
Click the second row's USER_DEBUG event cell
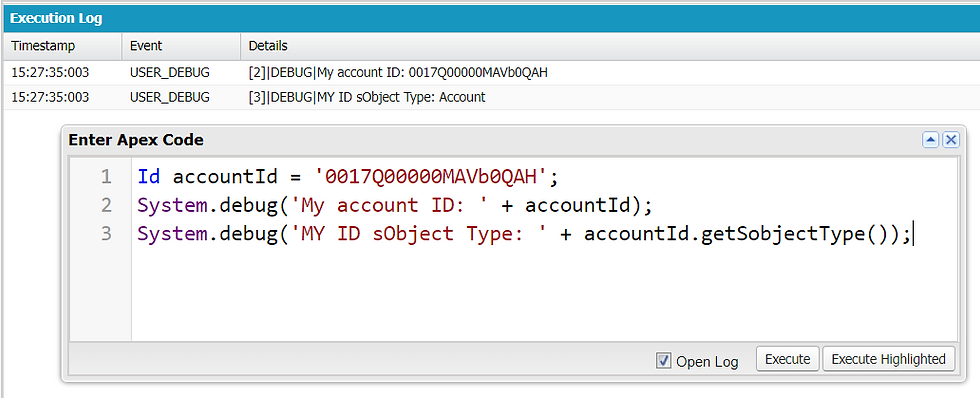pyautogui.click(x=169, y=97)
